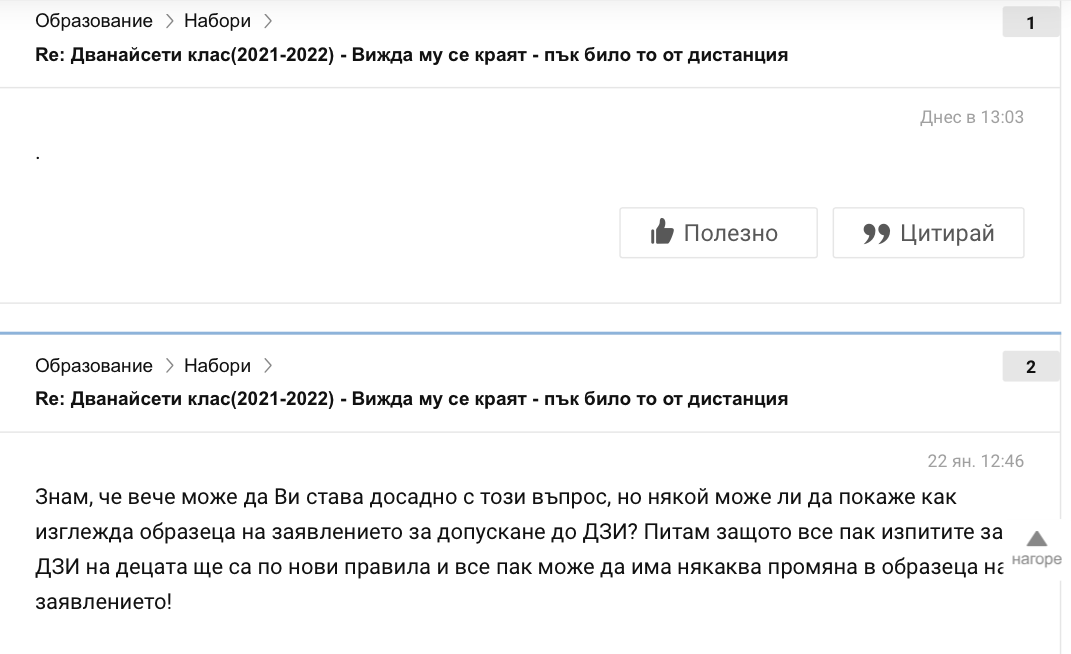Go to the Набори section from the first post
This screenshot has width=1071, height=654.
[x=217, y=21]
